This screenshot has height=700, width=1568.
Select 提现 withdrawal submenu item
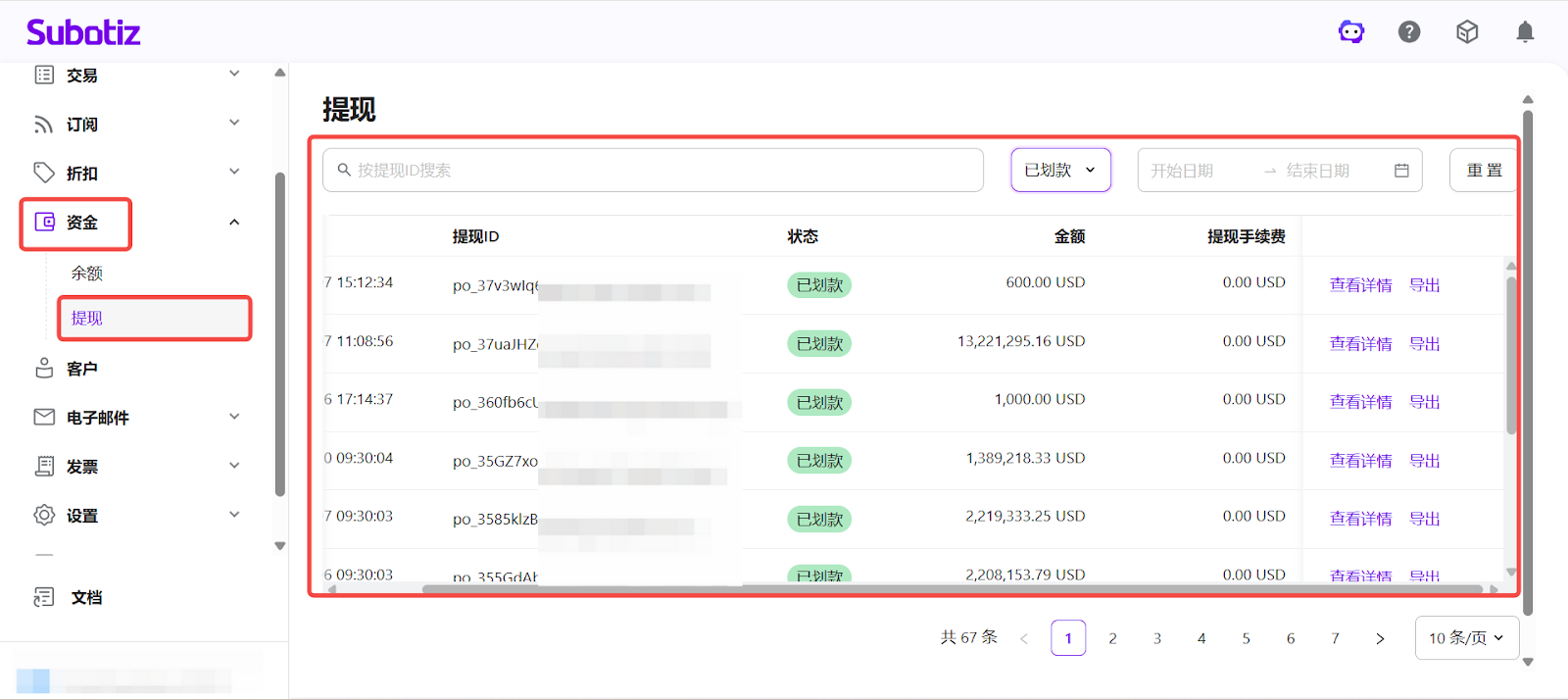(87, 319)
